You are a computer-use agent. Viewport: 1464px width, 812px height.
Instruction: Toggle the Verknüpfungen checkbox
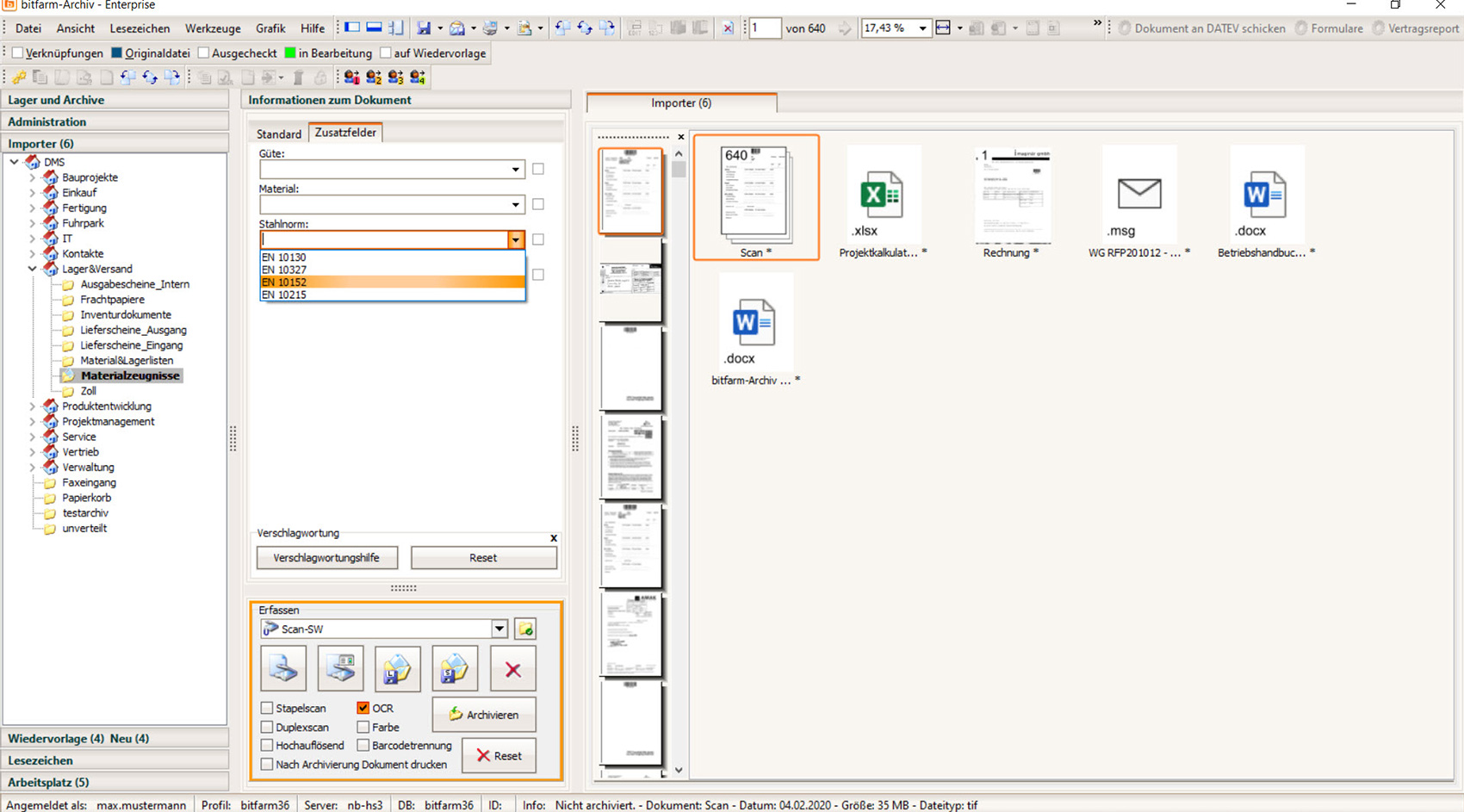[17, 53]
